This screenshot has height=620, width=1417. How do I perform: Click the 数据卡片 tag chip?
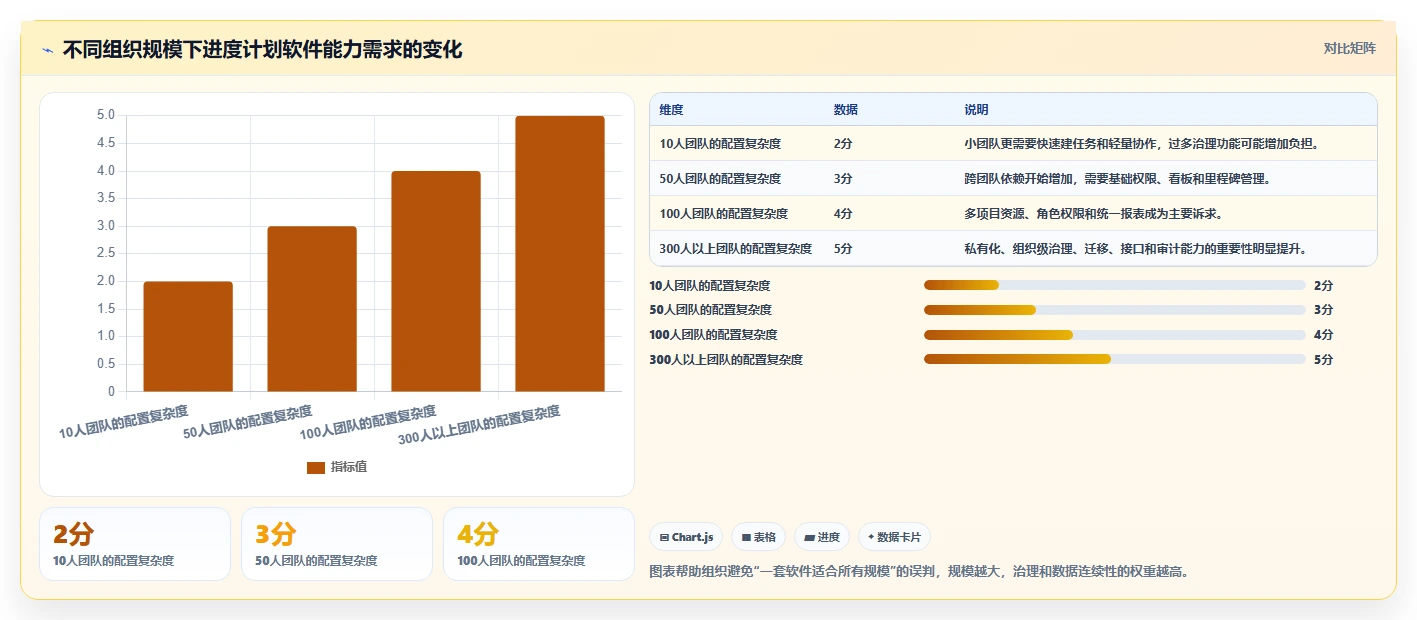[894, 537]
